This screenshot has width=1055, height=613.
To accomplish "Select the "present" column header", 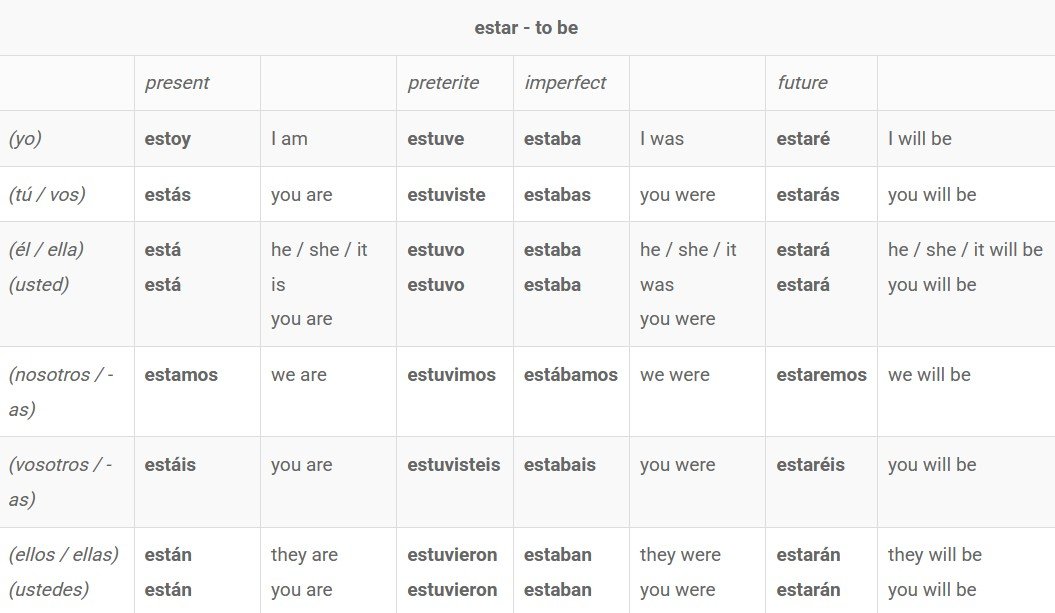I will coord(177,83).
